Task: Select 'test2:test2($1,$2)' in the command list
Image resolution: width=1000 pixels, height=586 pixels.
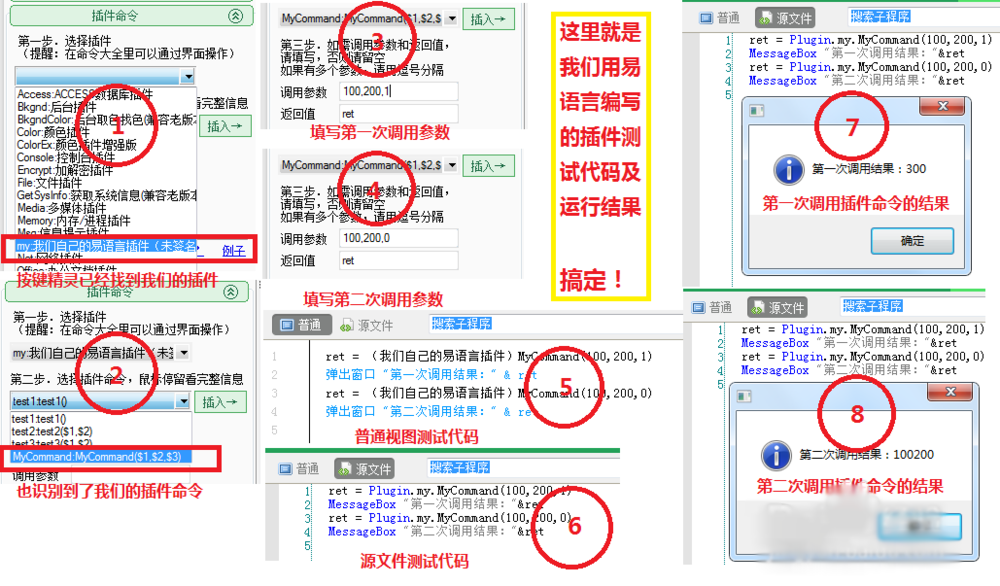Action: 52,432
